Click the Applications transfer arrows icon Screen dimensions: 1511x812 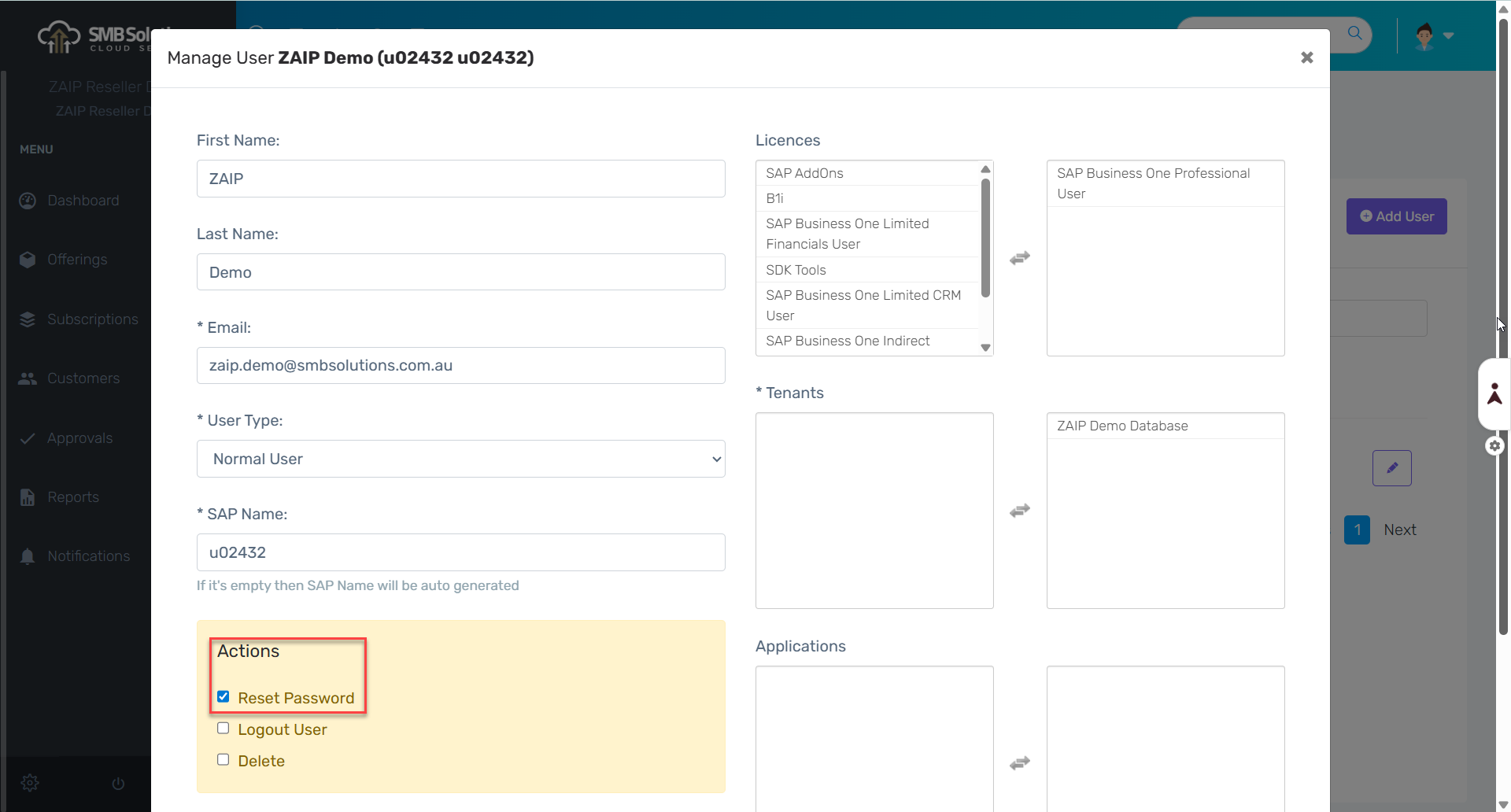(1020, 763)
